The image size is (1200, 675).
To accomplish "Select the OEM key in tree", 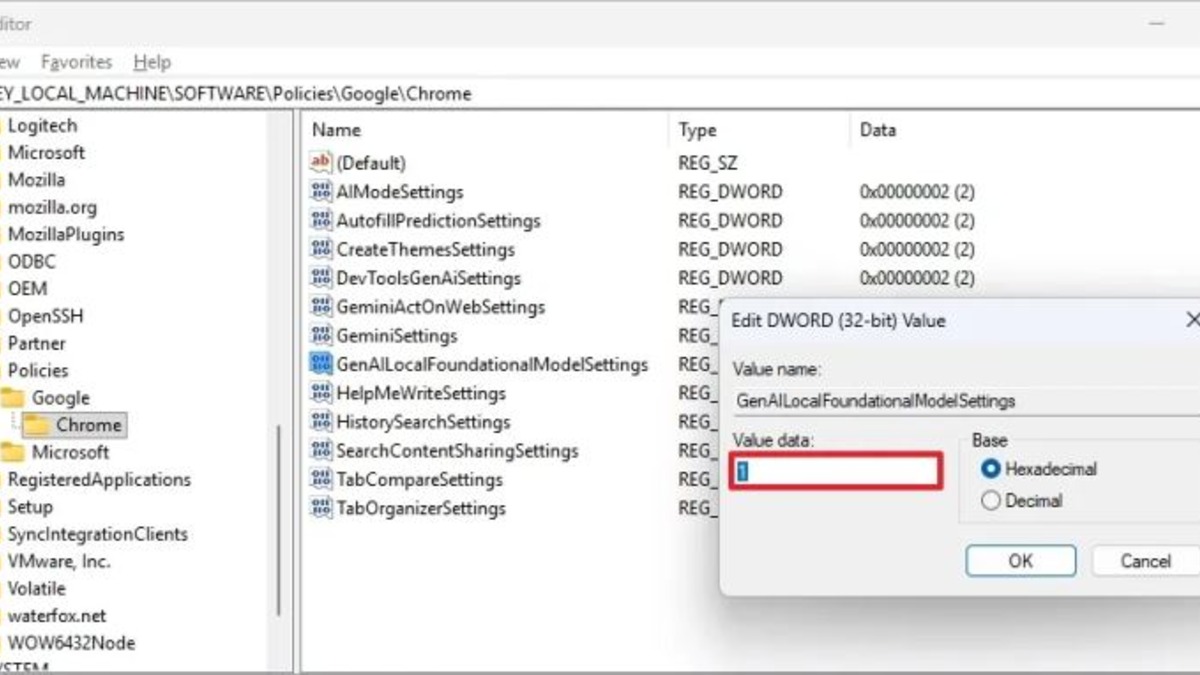I will coord(28,289).
